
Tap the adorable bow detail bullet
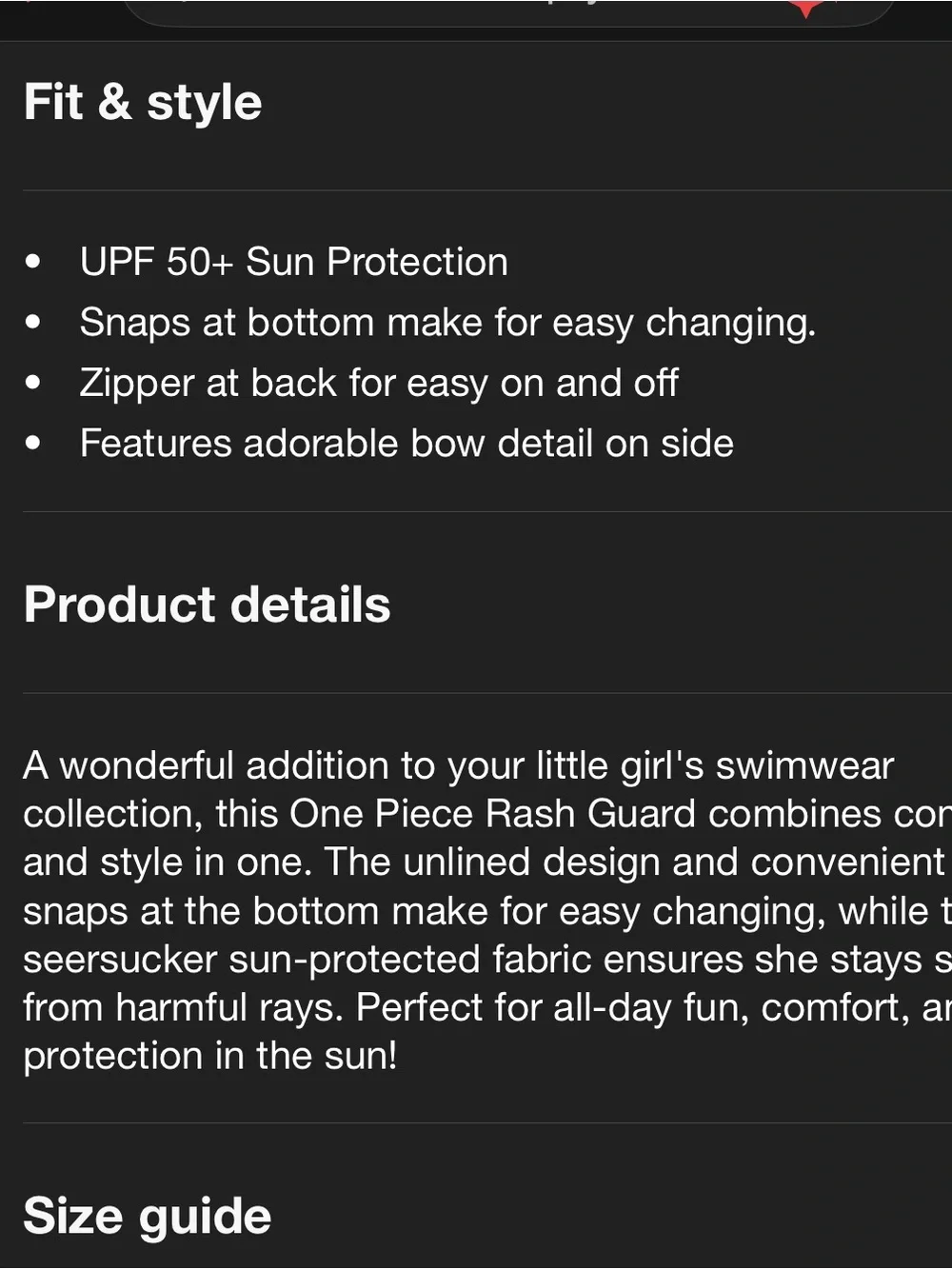coord(407,444)
